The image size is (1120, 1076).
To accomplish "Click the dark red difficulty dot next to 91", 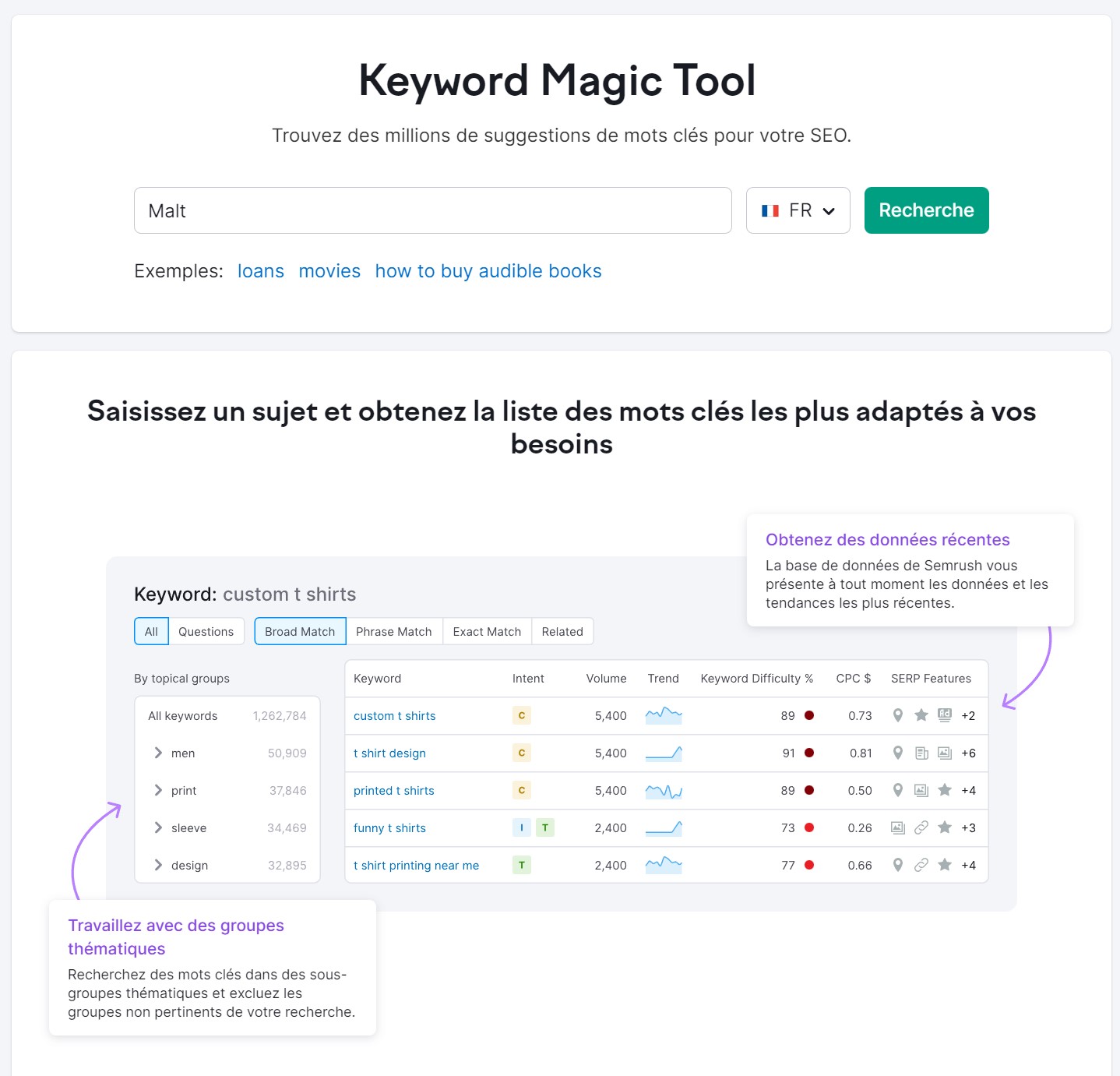I will tap(809, 753).
